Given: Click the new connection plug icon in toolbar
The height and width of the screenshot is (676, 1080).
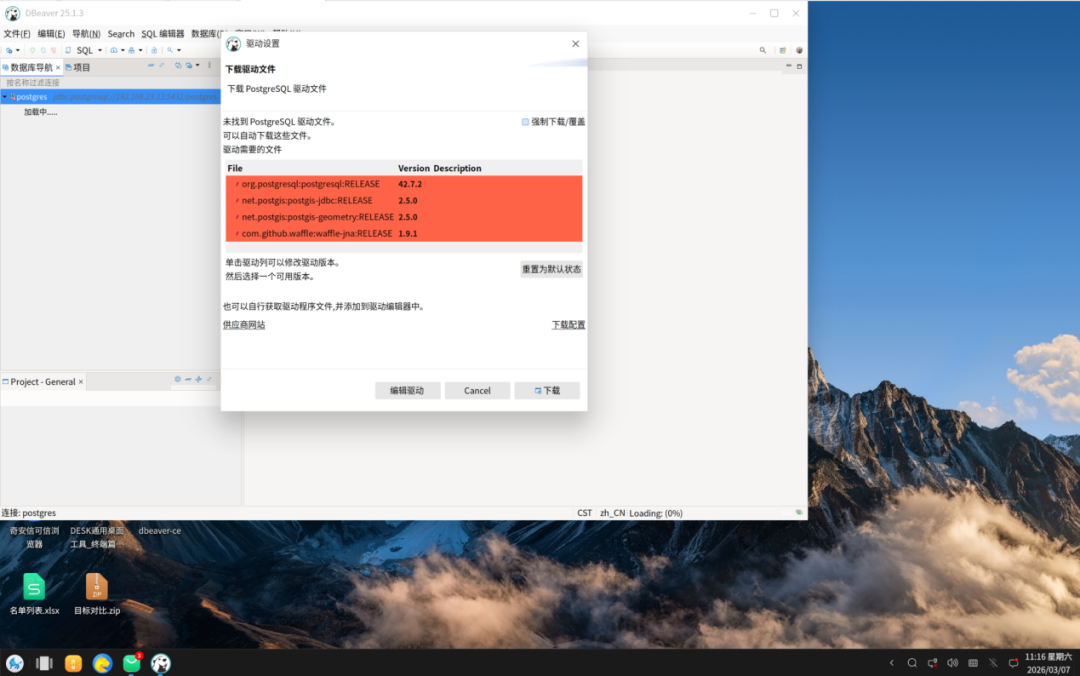Looking at the screenshot, I should (x=9, y=50).
